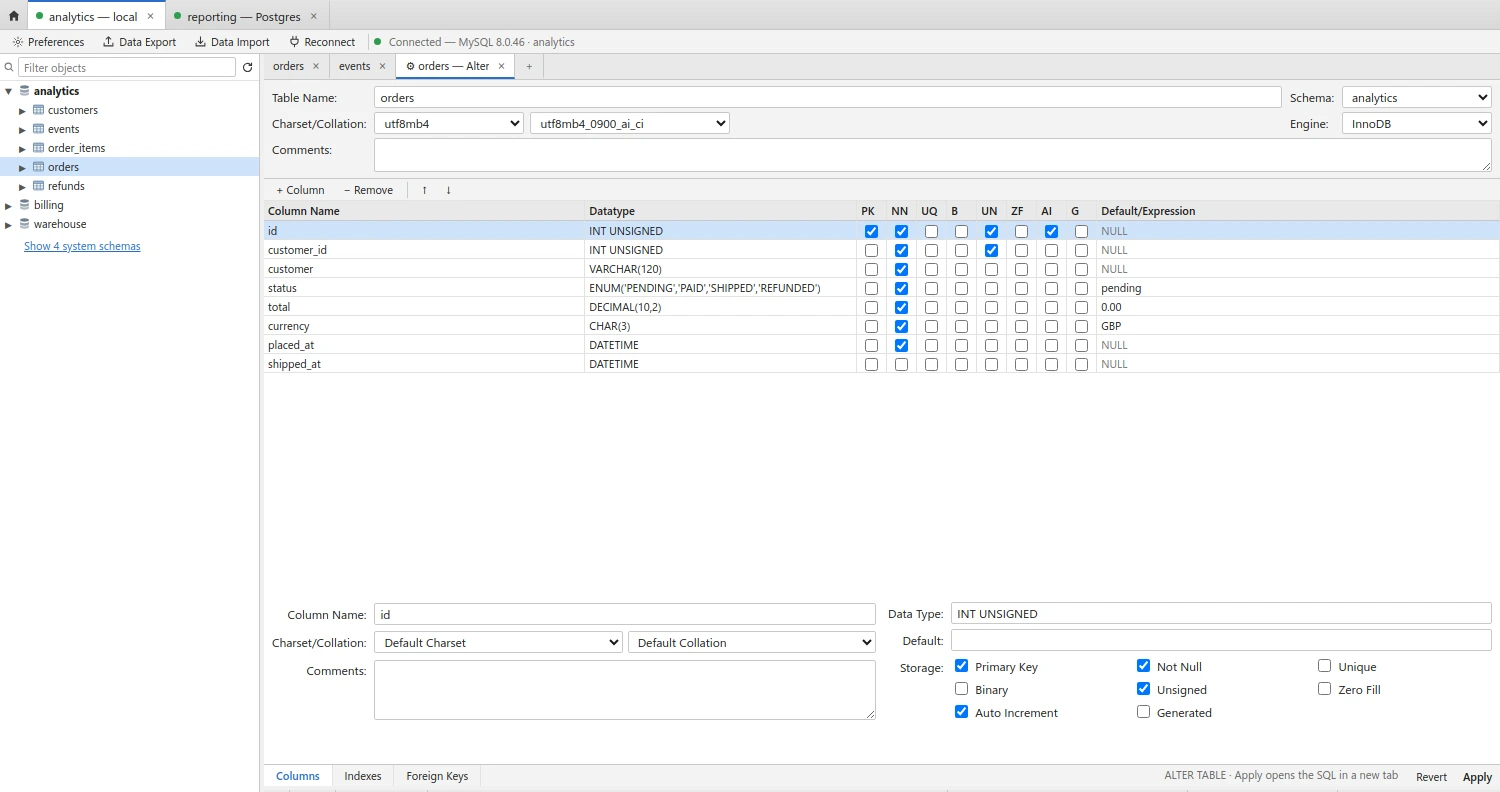This screenshot has height=792, width=1500.
Task: Open the Foreign Keys bottom tab
Action: (437, 776)
